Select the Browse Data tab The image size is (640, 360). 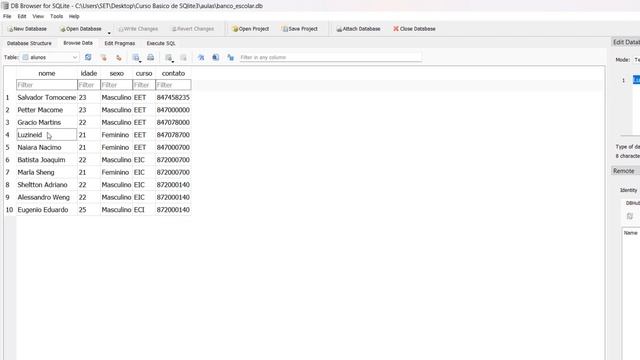click(78, 43)
